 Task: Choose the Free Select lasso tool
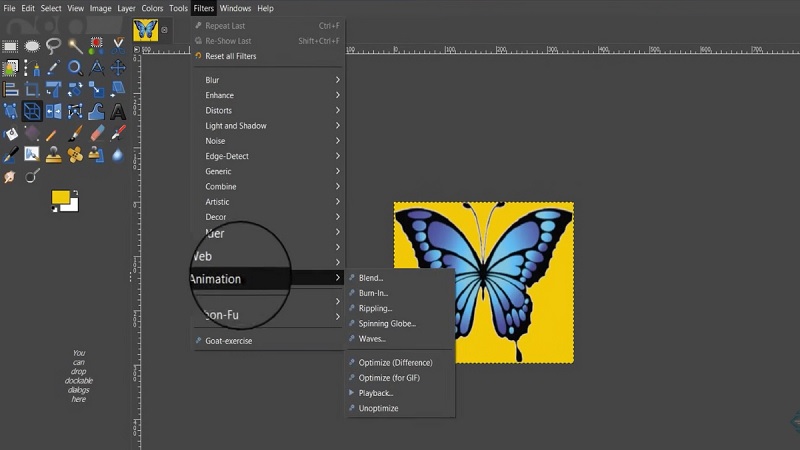pos(53,46)
